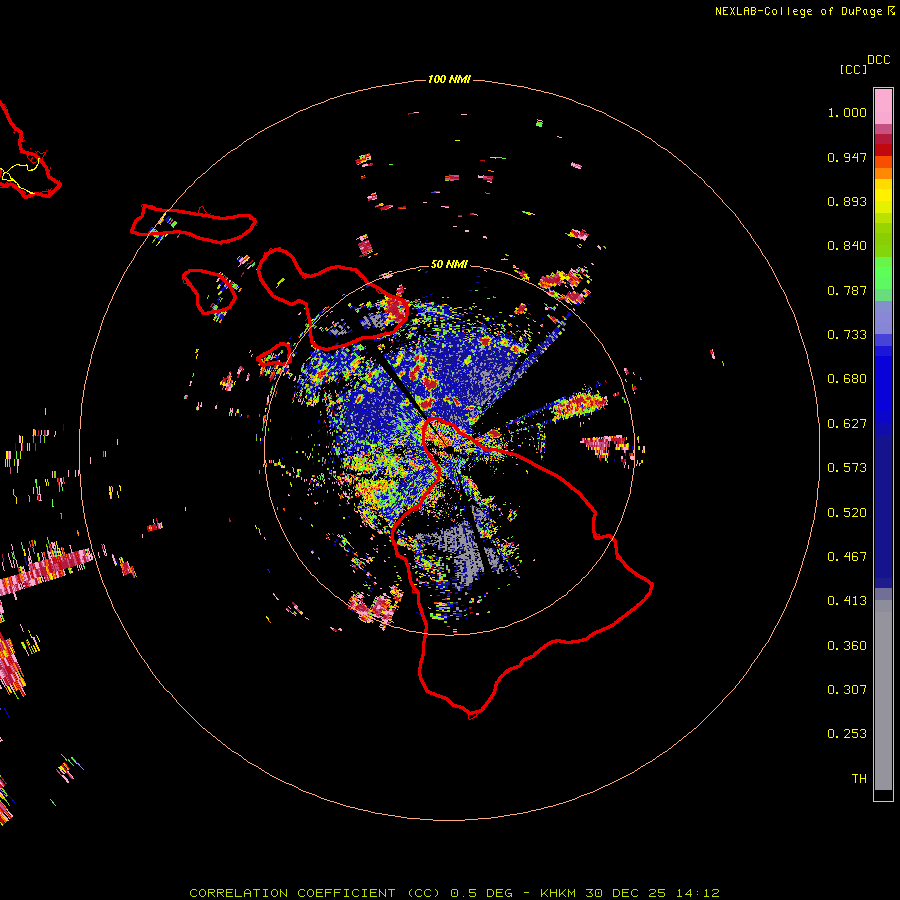
Task: Click the 0.627 scale value
Action: pos(847,424)
